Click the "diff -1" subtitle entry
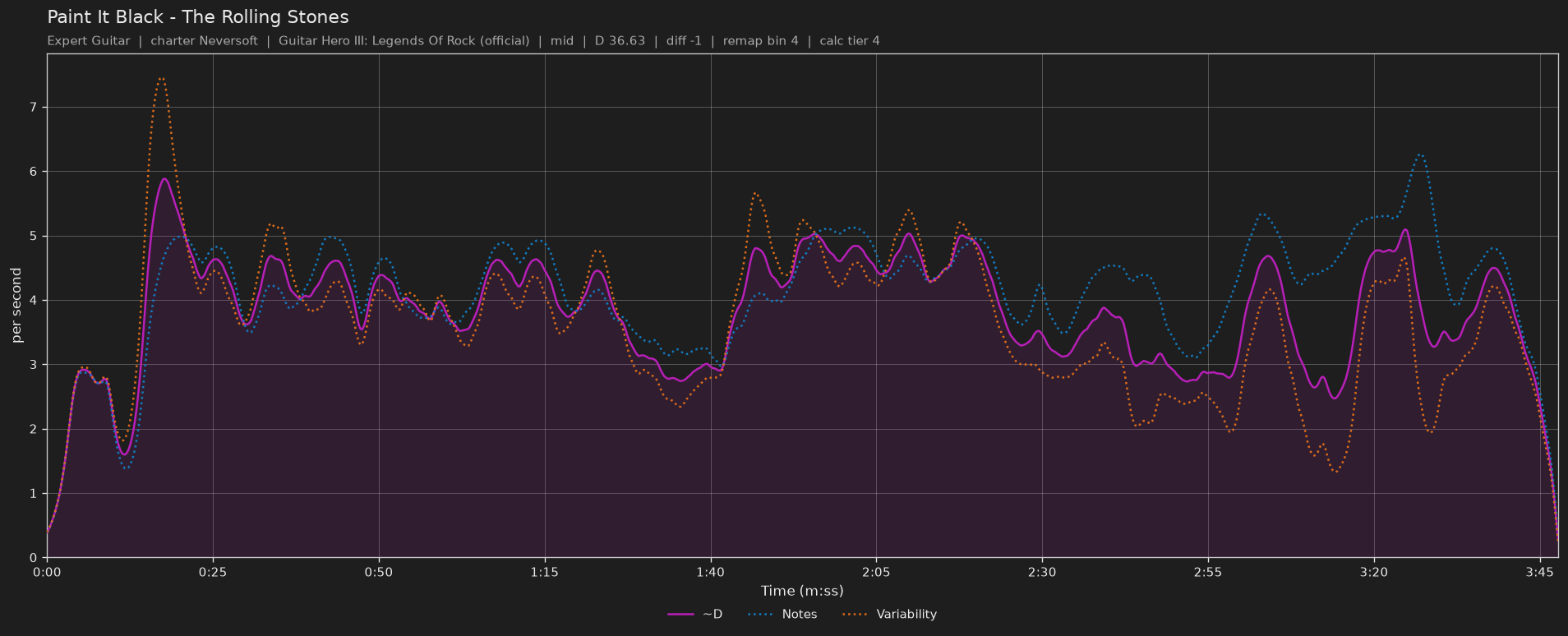The image size is (1568, 636). 684,40
